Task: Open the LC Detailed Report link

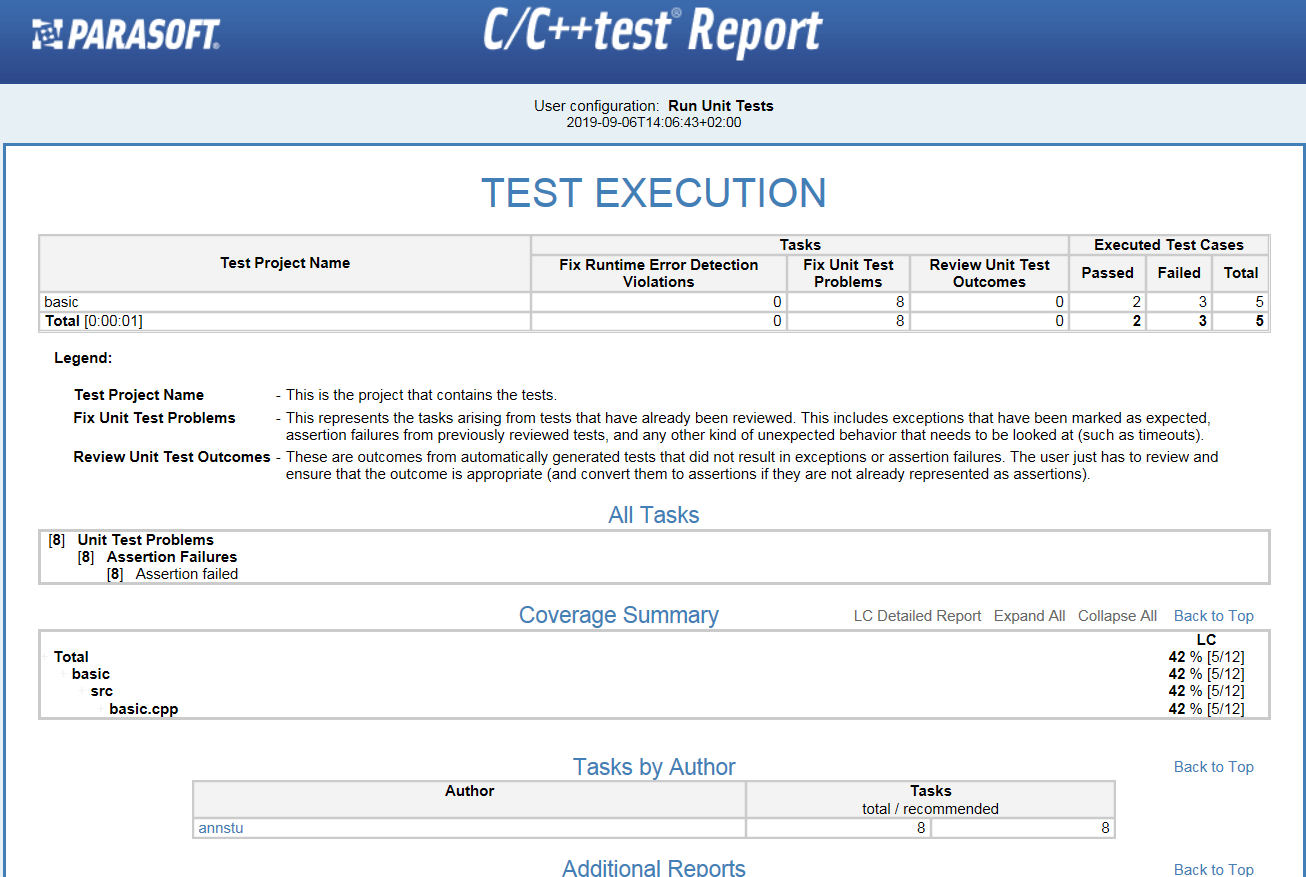Action: 917,616
